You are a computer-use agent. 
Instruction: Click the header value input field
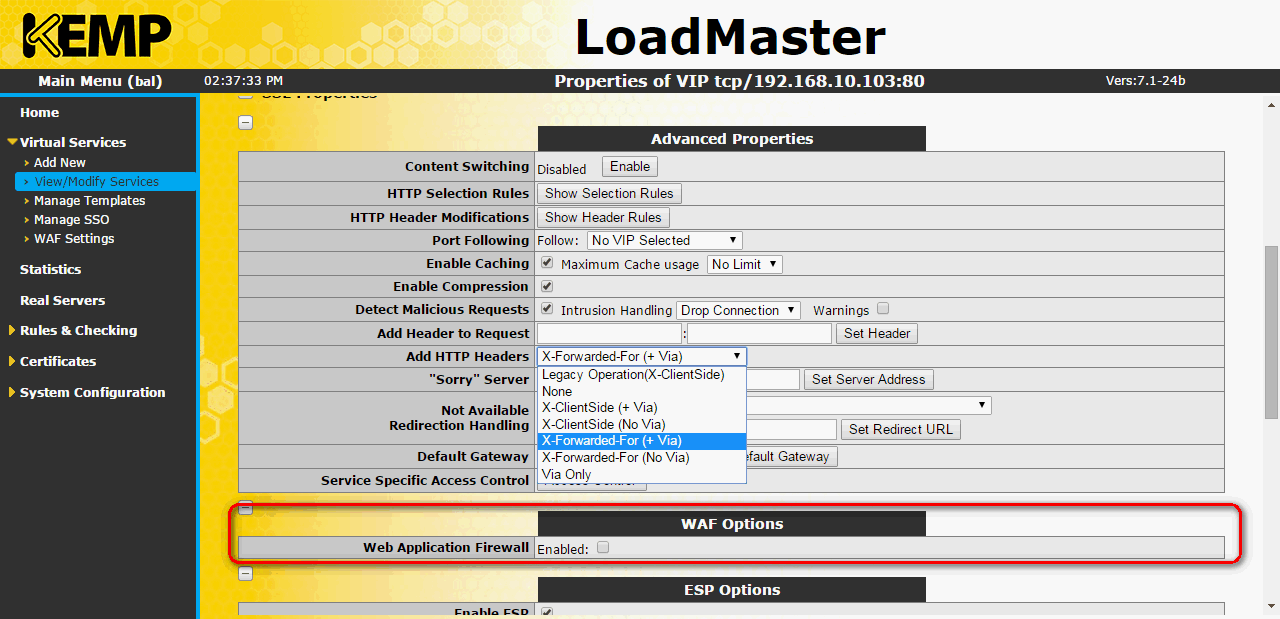[759, 334]
